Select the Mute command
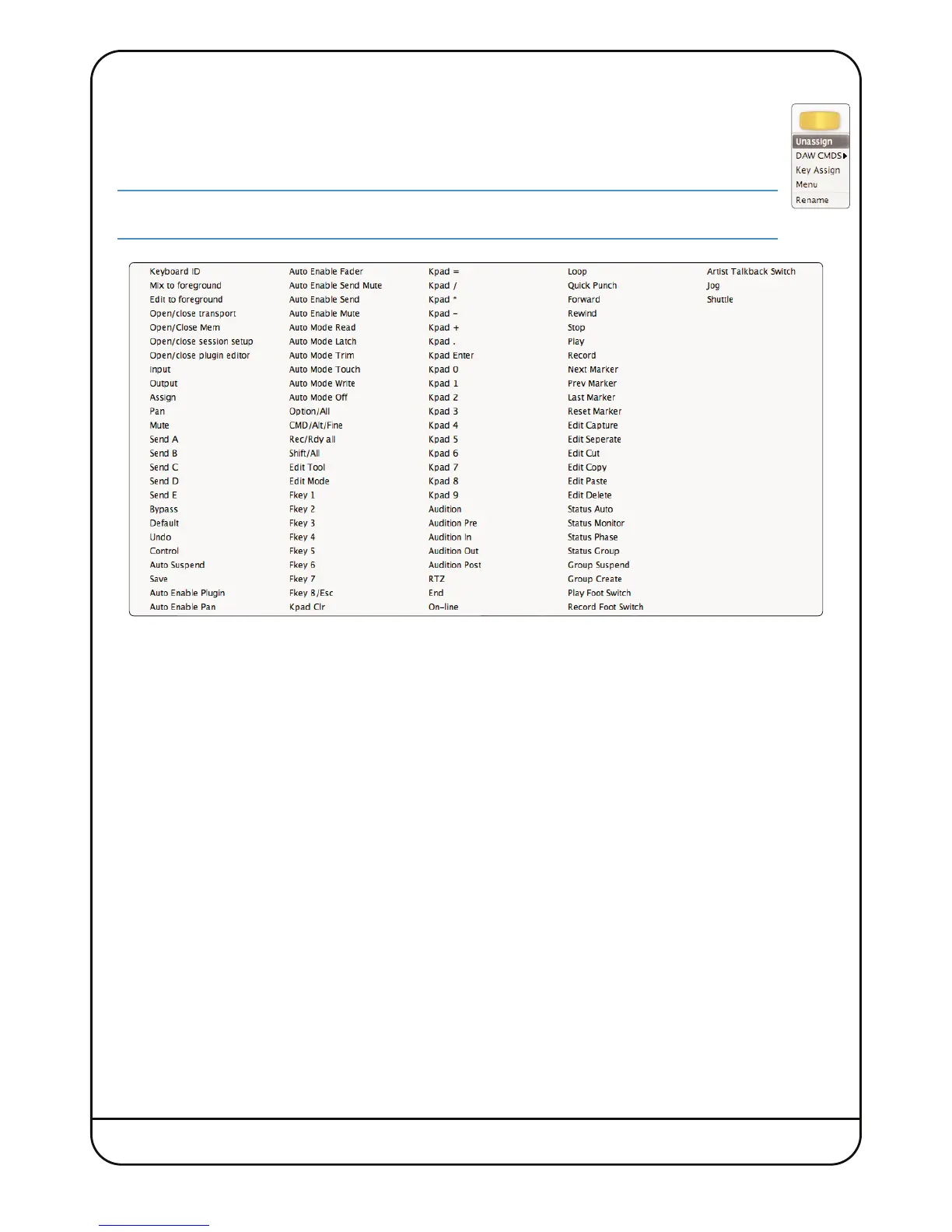 159,425
